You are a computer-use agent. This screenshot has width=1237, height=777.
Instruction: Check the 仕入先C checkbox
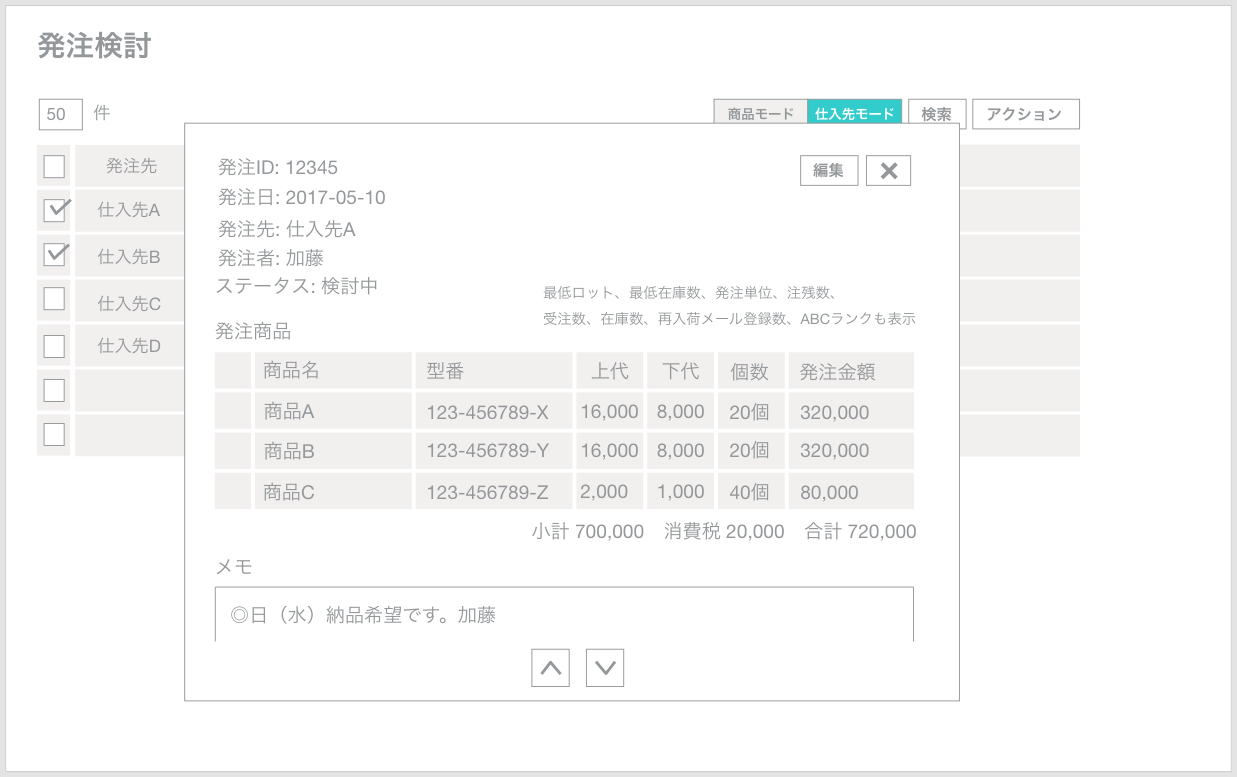click(x=54, y=299)
